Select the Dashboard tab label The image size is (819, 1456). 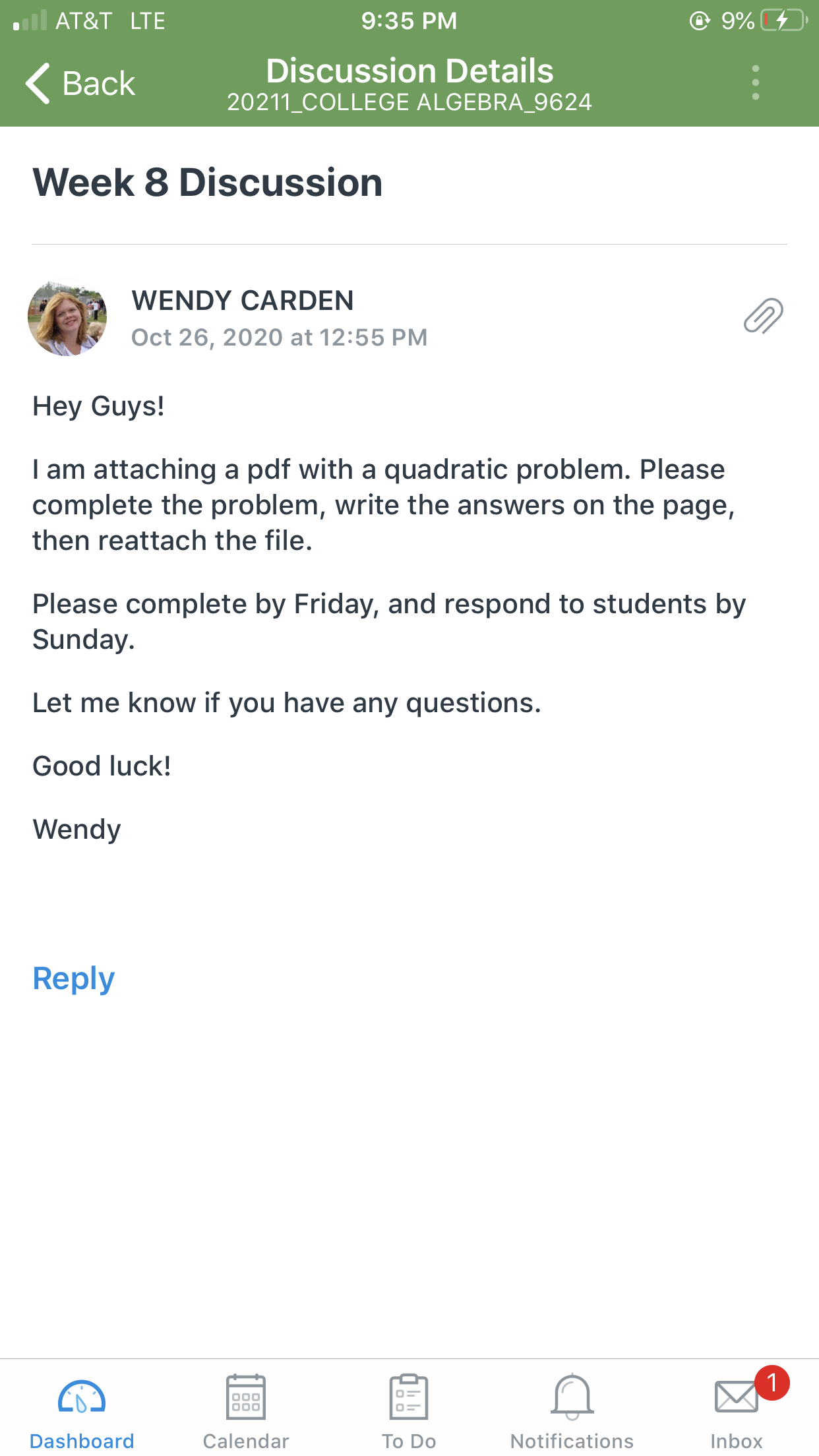(82, 1441)
